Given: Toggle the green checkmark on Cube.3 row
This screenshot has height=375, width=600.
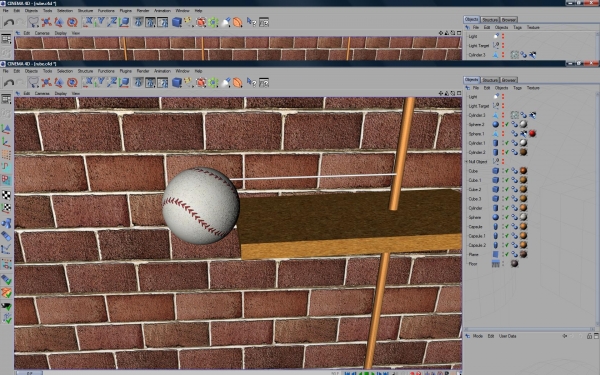Looking at the screenshot, I should tap(507, 199).
